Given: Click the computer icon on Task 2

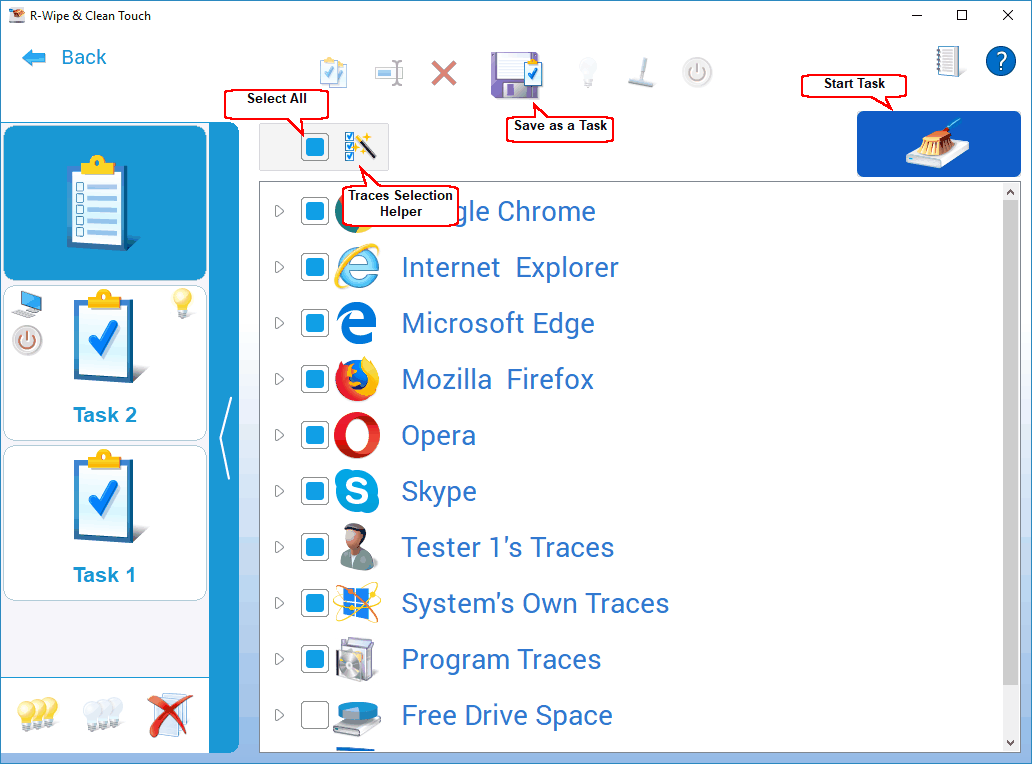Looking at the screenshot, I should pos(28,303).
